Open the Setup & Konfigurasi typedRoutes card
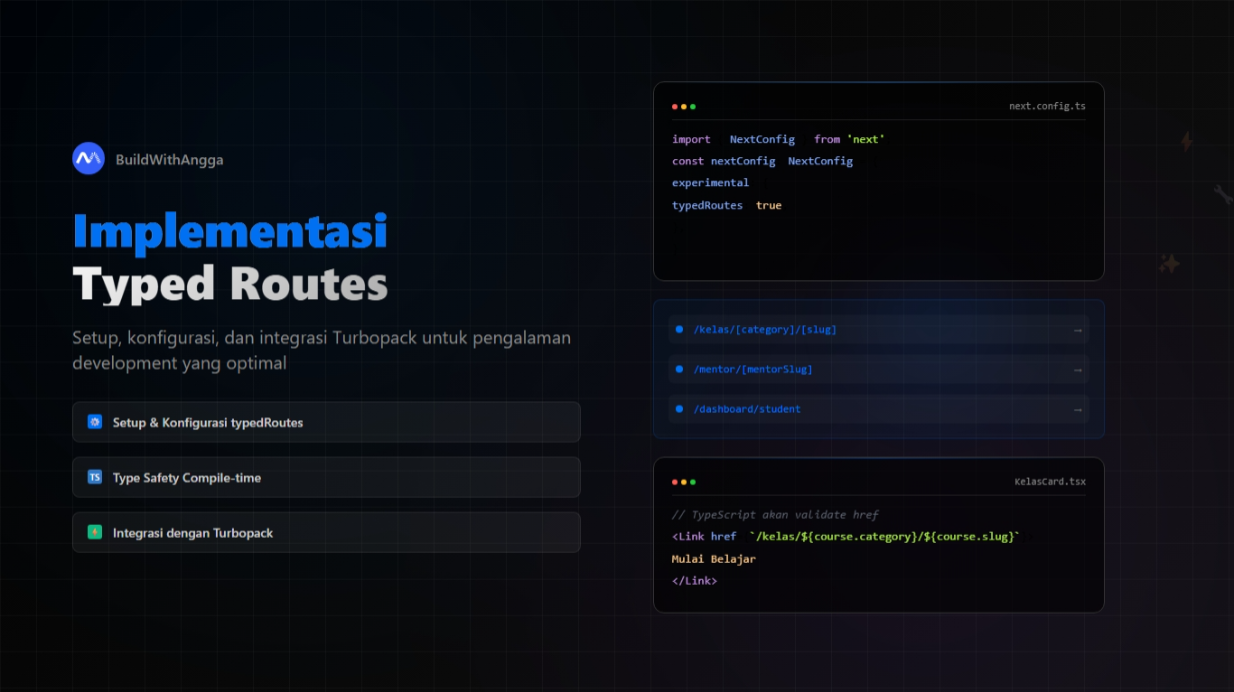Viewport: 1234px width, 692px height. (x=326, y=422)
